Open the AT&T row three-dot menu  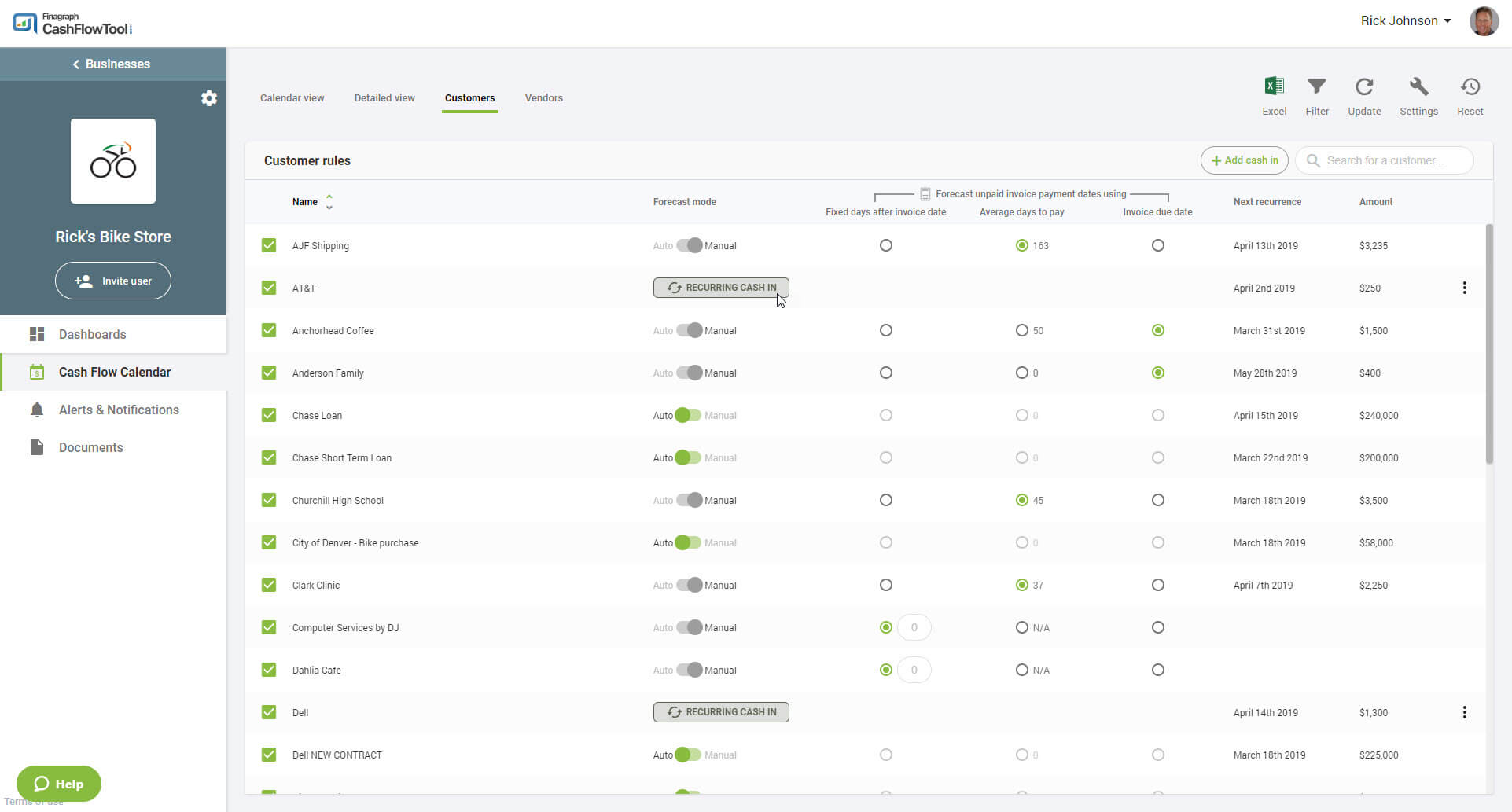[x=1464, y=288]
